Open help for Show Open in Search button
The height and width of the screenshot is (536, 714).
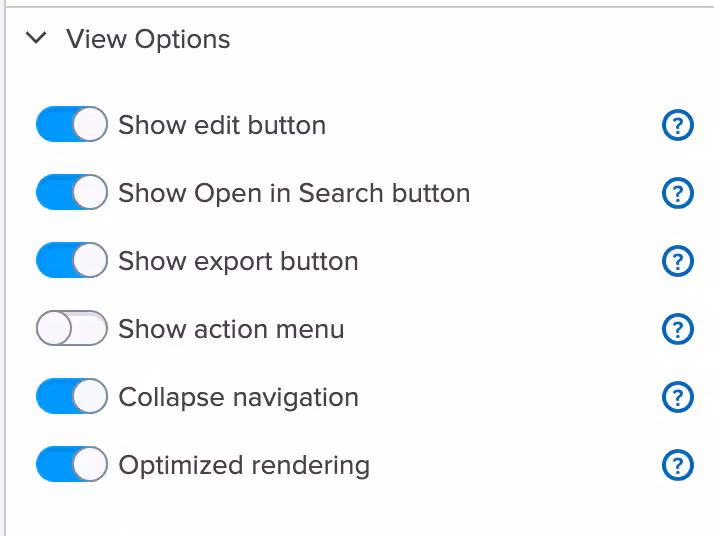(x=678, y=193)
